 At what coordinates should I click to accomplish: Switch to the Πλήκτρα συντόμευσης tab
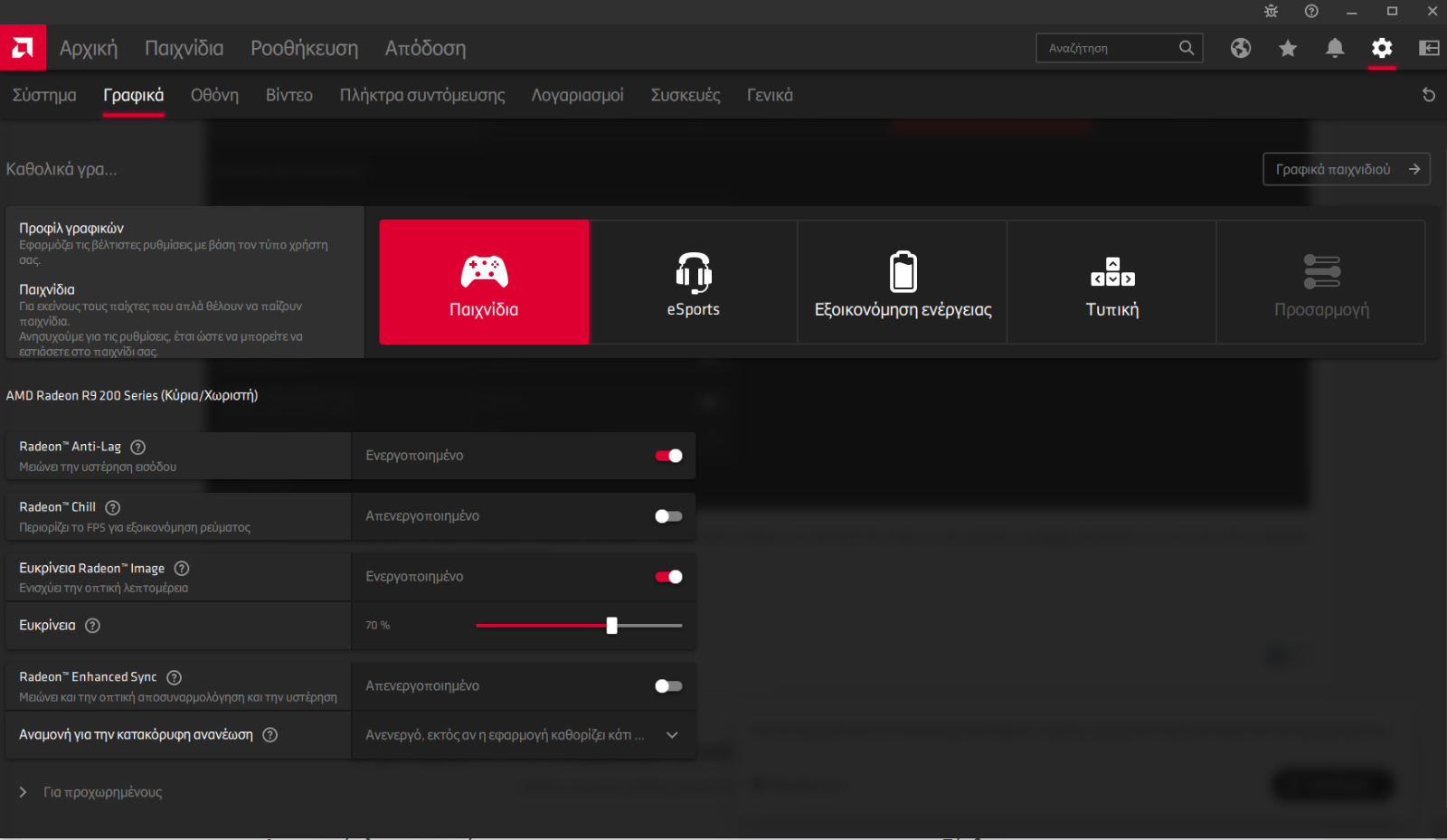pos(422,95)
